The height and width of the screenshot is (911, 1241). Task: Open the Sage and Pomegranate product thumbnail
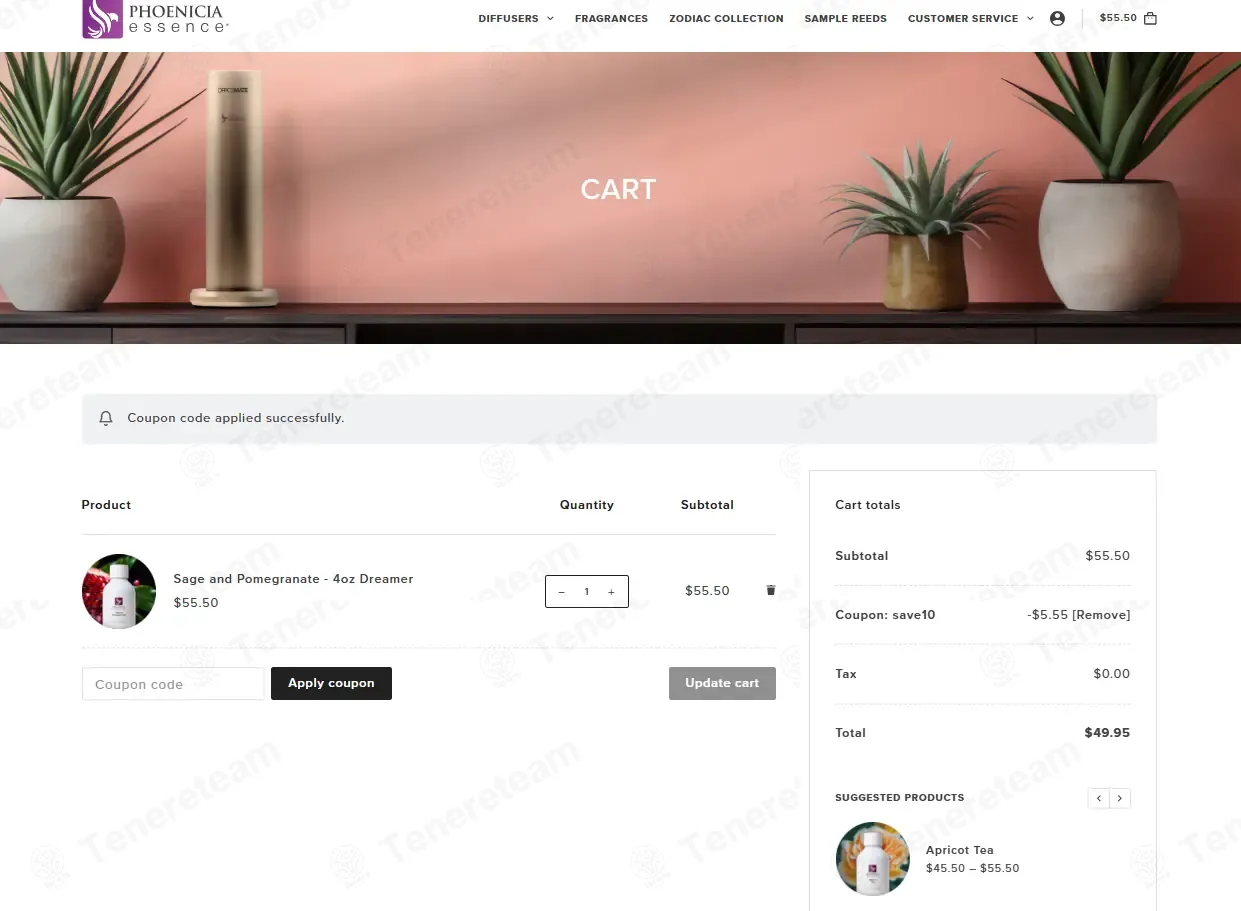[119, 591]
